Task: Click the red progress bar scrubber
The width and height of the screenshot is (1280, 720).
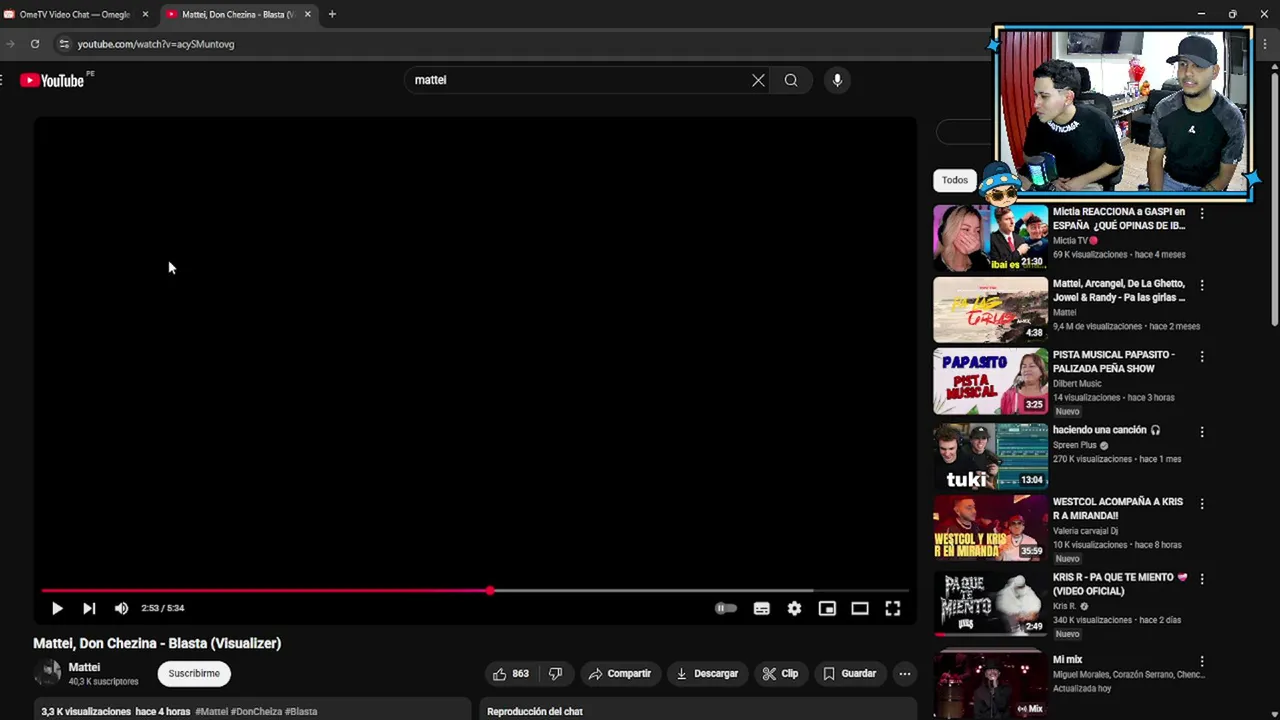Action: click(x=490, y=591)
